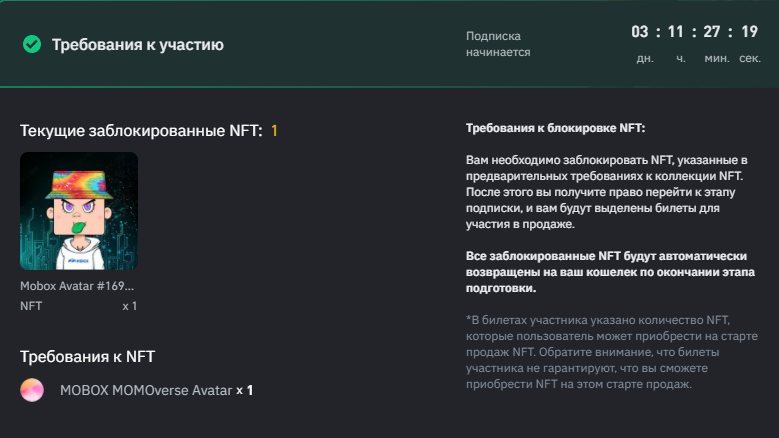Viewport: 779px width, 438px height.
Task: Click the green checkmark status icon
Action: pyautogui.click(x=32, y=44)
